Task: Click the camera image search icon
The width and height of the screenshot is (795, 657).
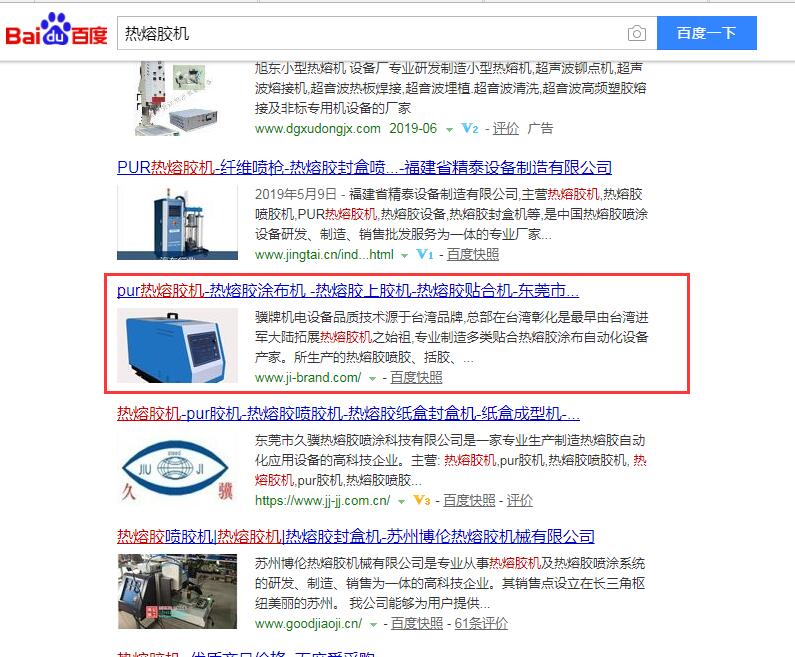Action: coord(636,33)
